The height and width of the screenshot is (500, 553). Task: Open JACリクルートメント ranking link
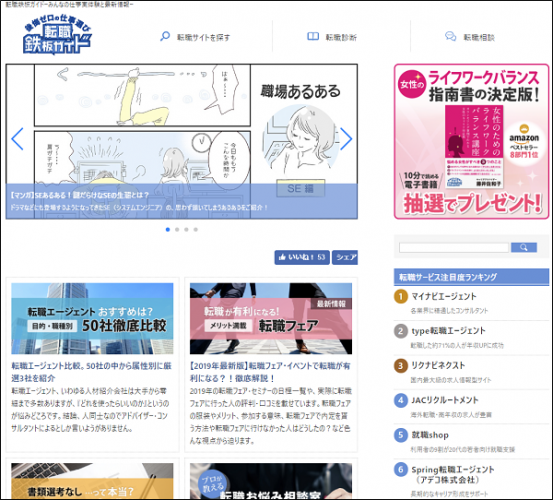click(445, 400)
